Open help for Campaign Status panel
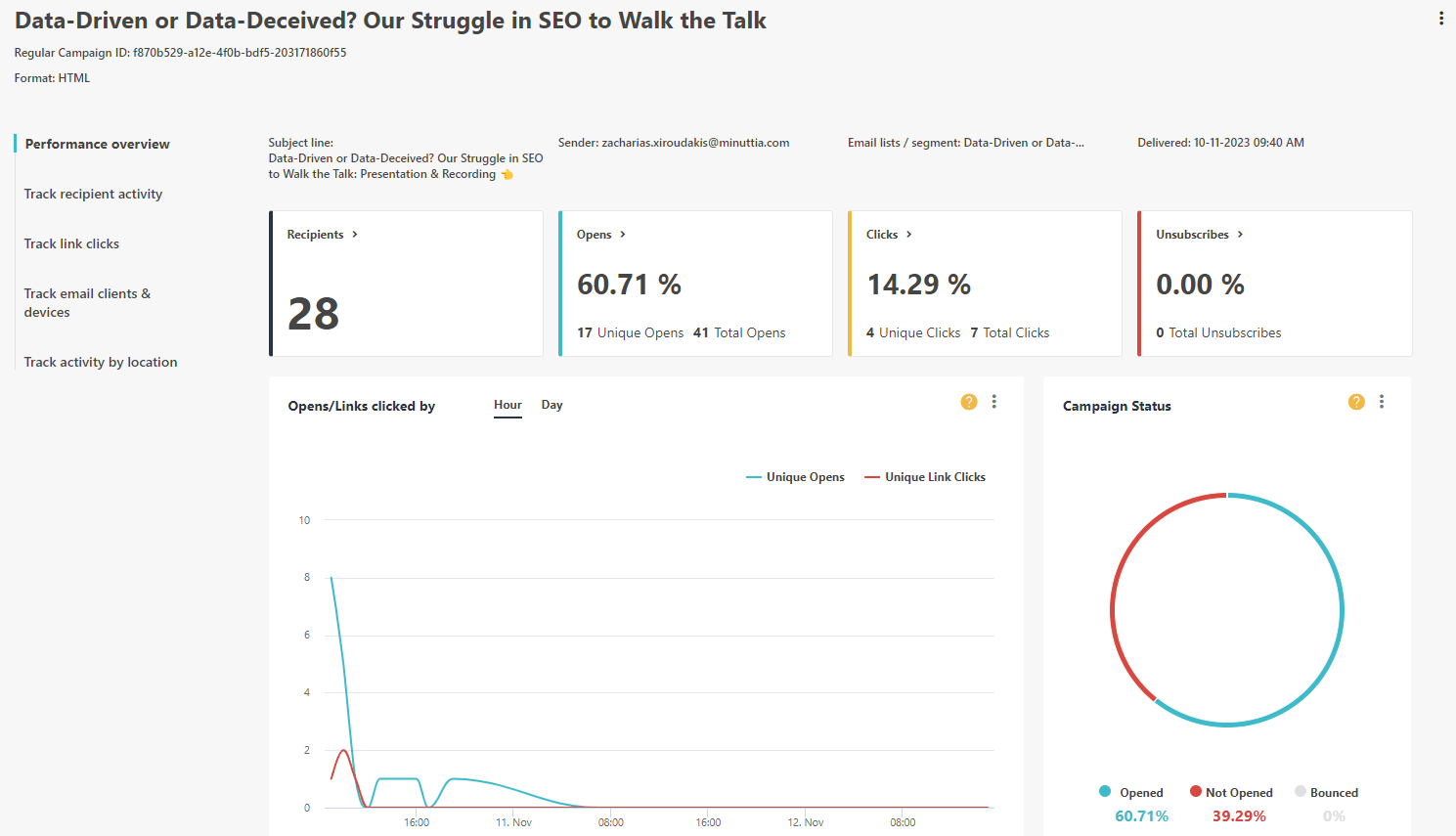Viewport: 1456px width, 836px height. pos(1356,402)
